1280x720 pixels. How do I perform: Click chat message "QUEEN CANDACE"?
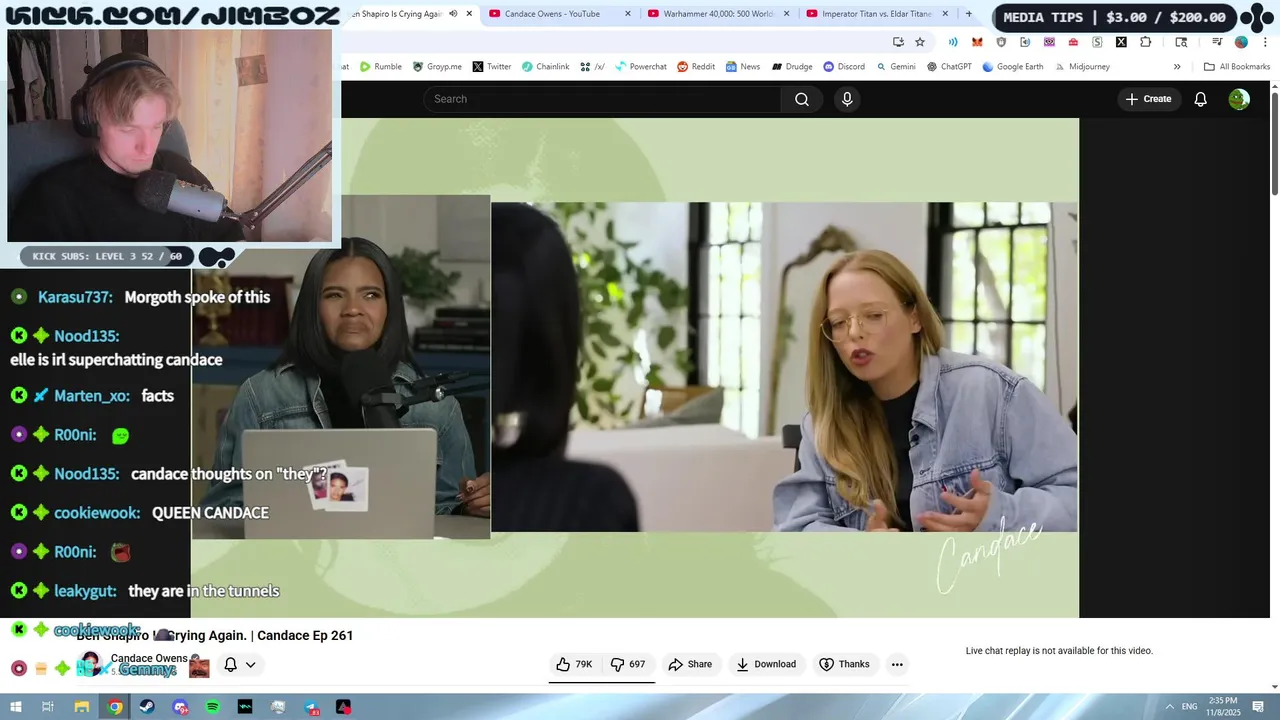[210, 513]
